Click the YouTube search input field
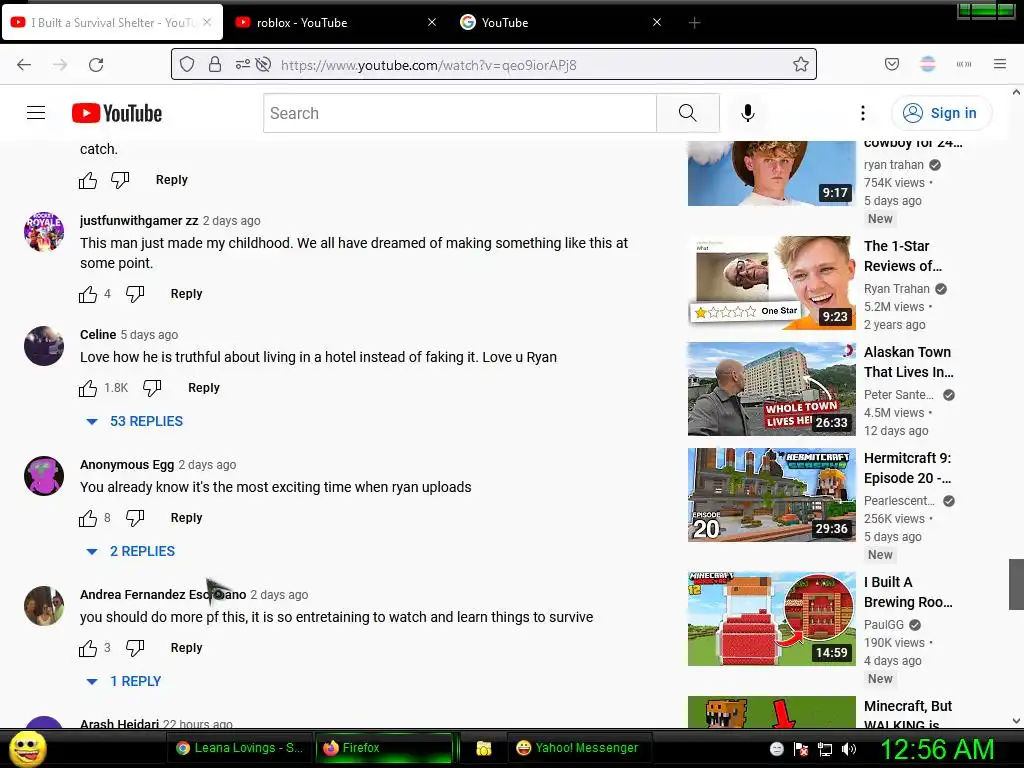This screenshot has width=1024, height=768. (460, 113)
